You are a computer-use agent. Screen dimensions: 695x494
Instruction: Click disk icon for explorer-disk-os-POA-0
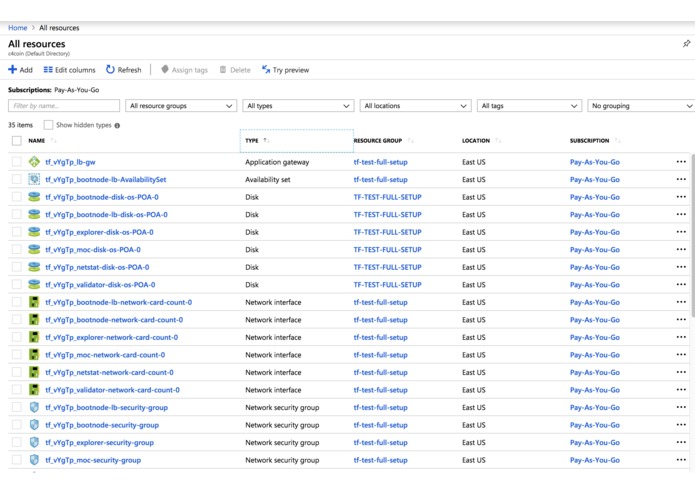tap(34, 232)
